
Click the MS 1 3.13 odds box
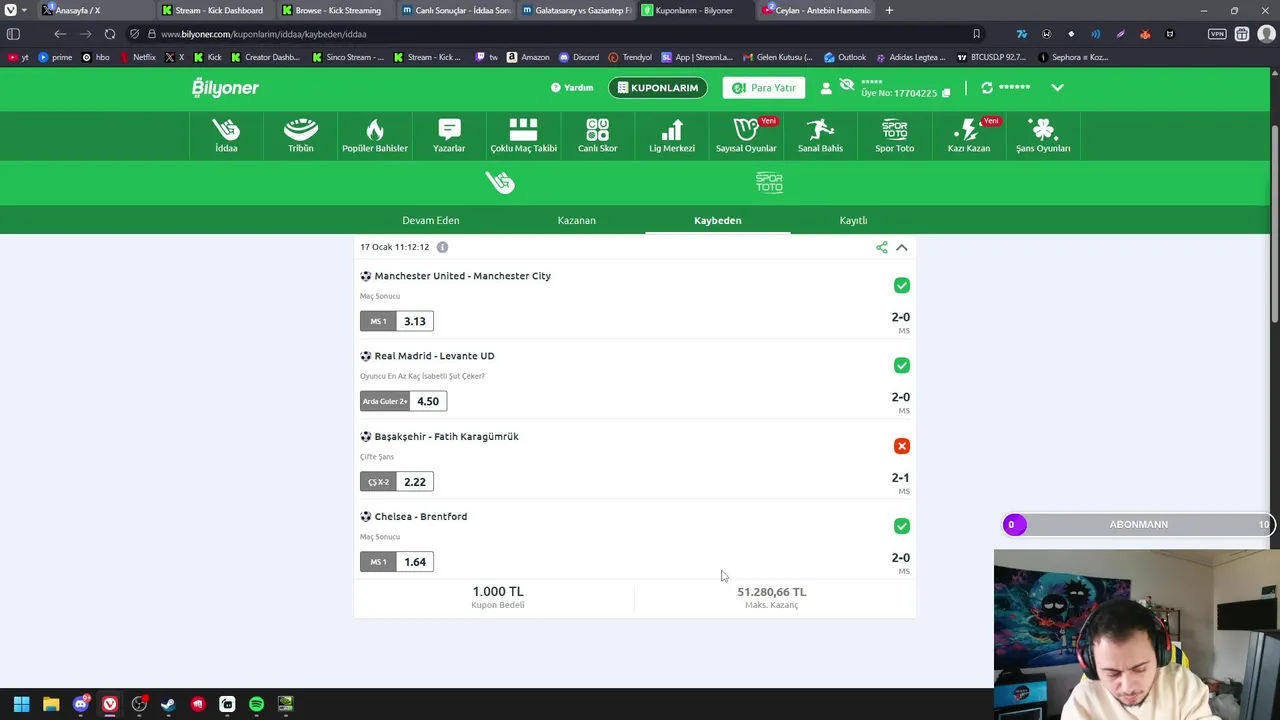397,321
